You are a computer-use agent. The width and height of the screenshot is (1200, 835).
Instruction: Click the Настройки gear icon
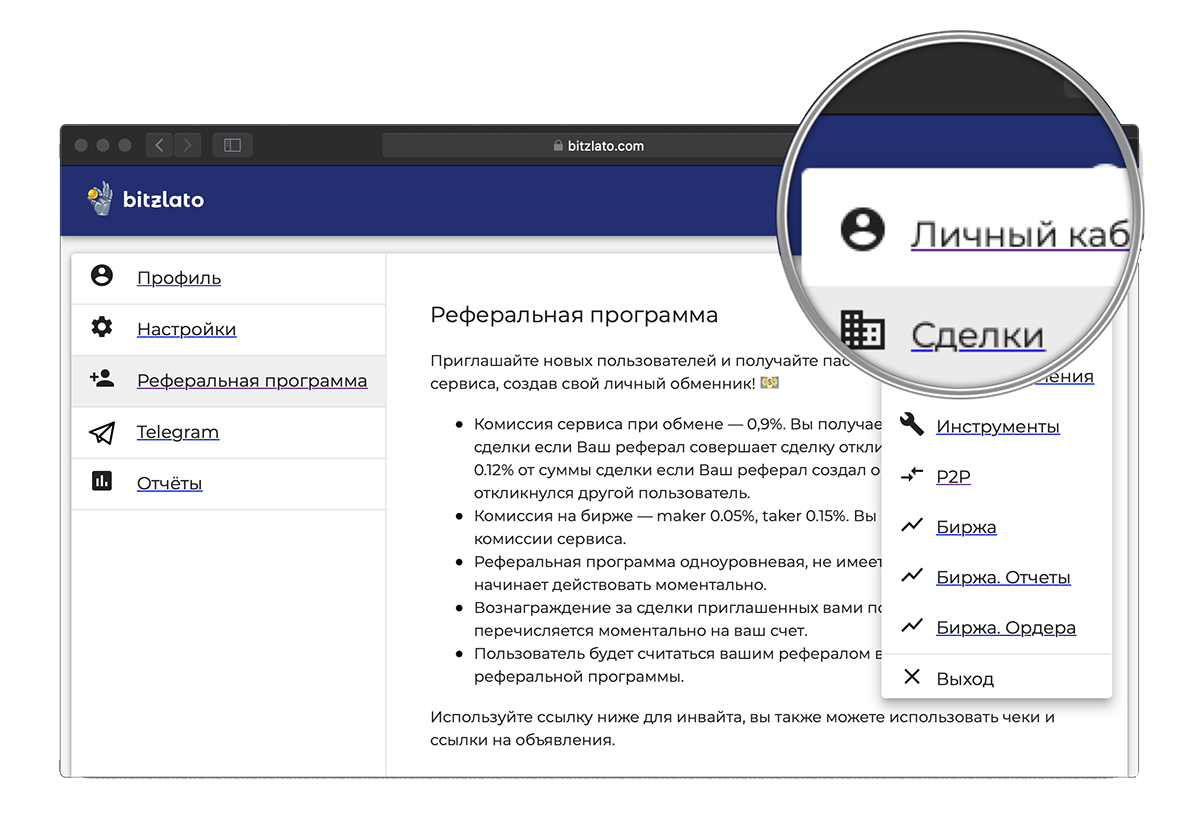[102, 327]
